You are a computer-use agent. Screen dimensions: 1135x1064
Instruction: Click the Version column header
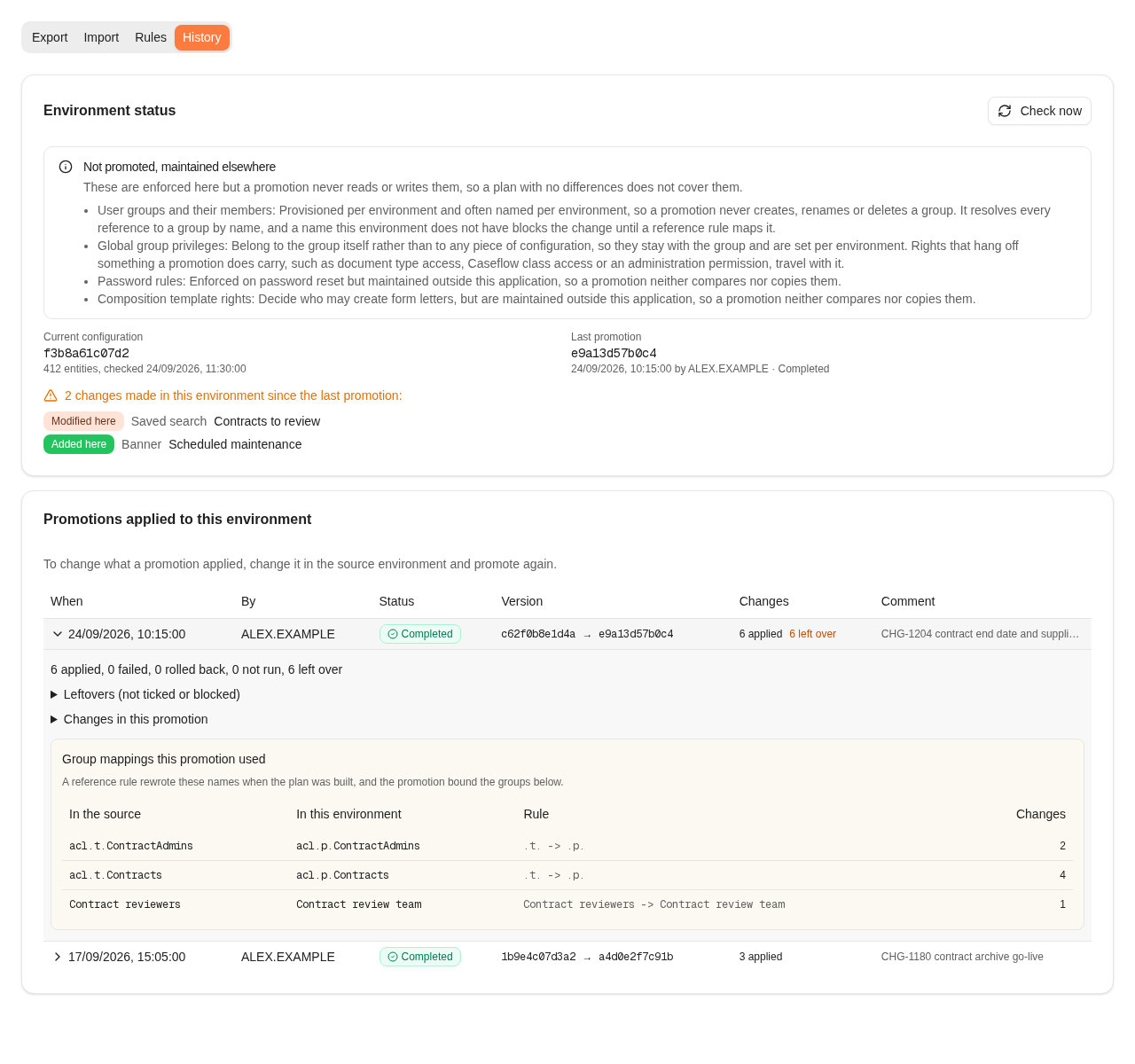point(522,601)
